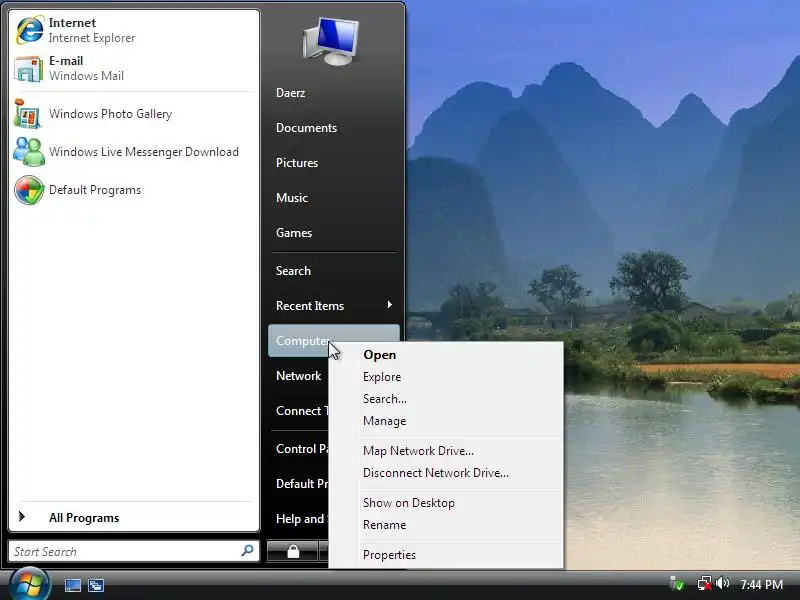Click the lock button in Start menu
The width and height of the screenshot is (800, 600).
pyautogui.click(x=292, y=552)
